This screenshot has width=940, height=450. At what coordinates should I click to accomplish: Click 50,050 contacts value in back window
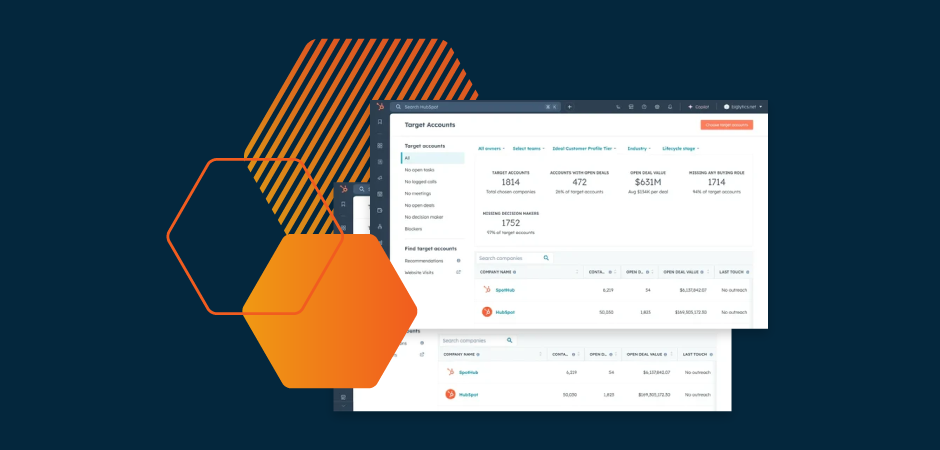(569, 394)
